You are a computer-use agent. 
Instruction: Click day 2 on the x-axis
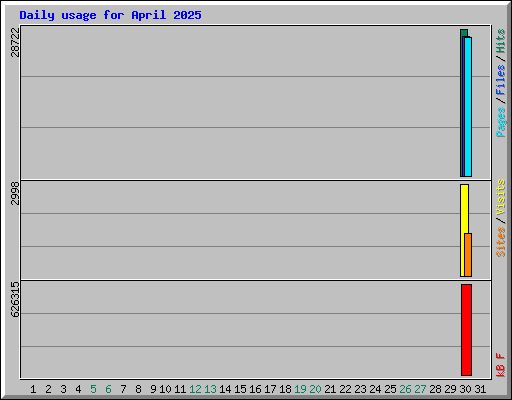click(48, 389)
